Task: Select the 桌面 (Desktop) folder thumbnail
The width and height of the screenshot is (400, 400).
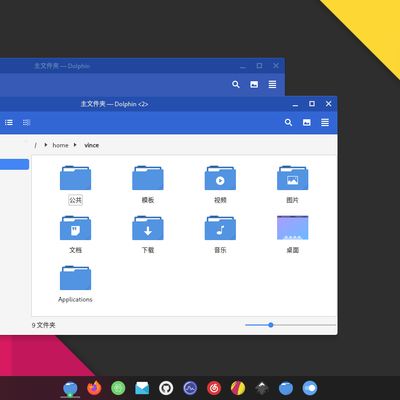Action: point(293,228)
